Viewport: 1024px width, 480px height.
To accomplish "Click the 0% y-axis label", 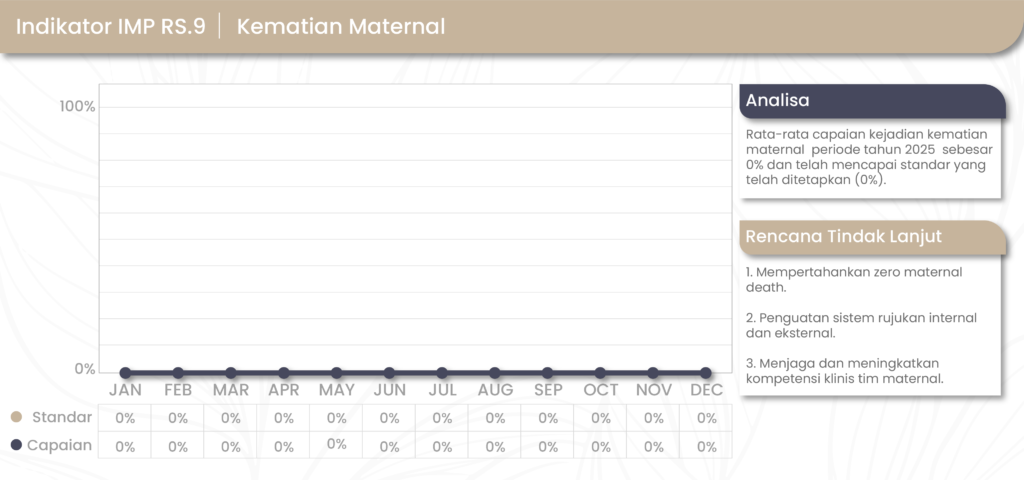I will (x=85, y=369).
